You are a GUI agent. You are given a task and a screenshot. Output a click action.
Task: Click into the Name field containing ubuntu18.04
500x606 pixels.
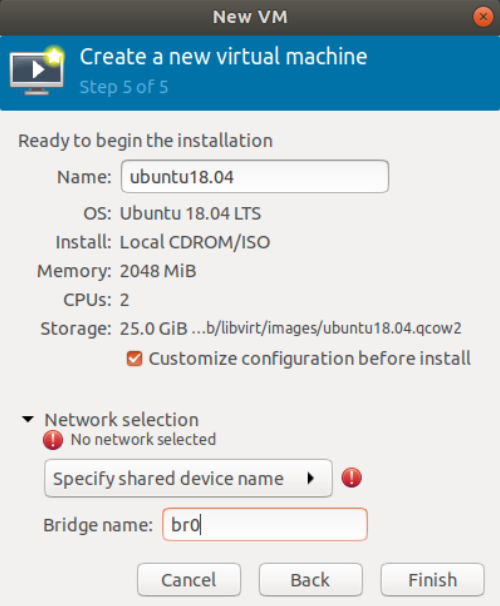click(255, 177)
